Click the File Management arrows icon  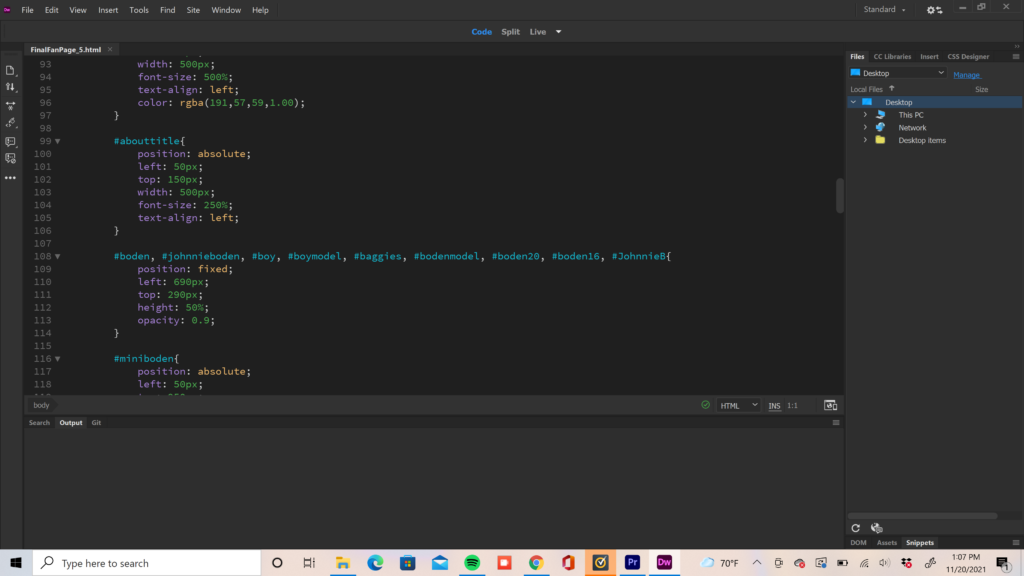pyautogui.click(x=10, y=87)
